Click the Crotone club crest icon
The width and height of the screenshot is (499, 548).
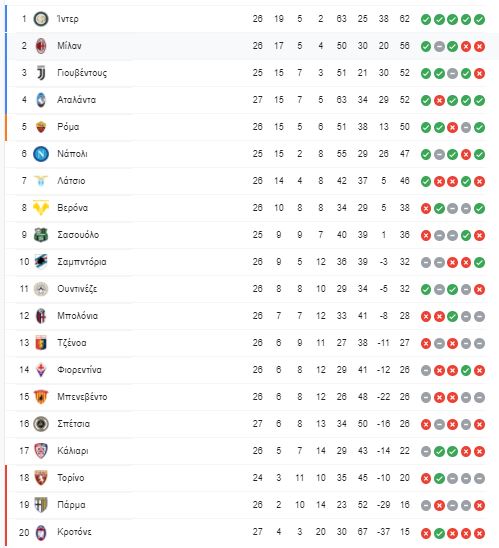41,532
